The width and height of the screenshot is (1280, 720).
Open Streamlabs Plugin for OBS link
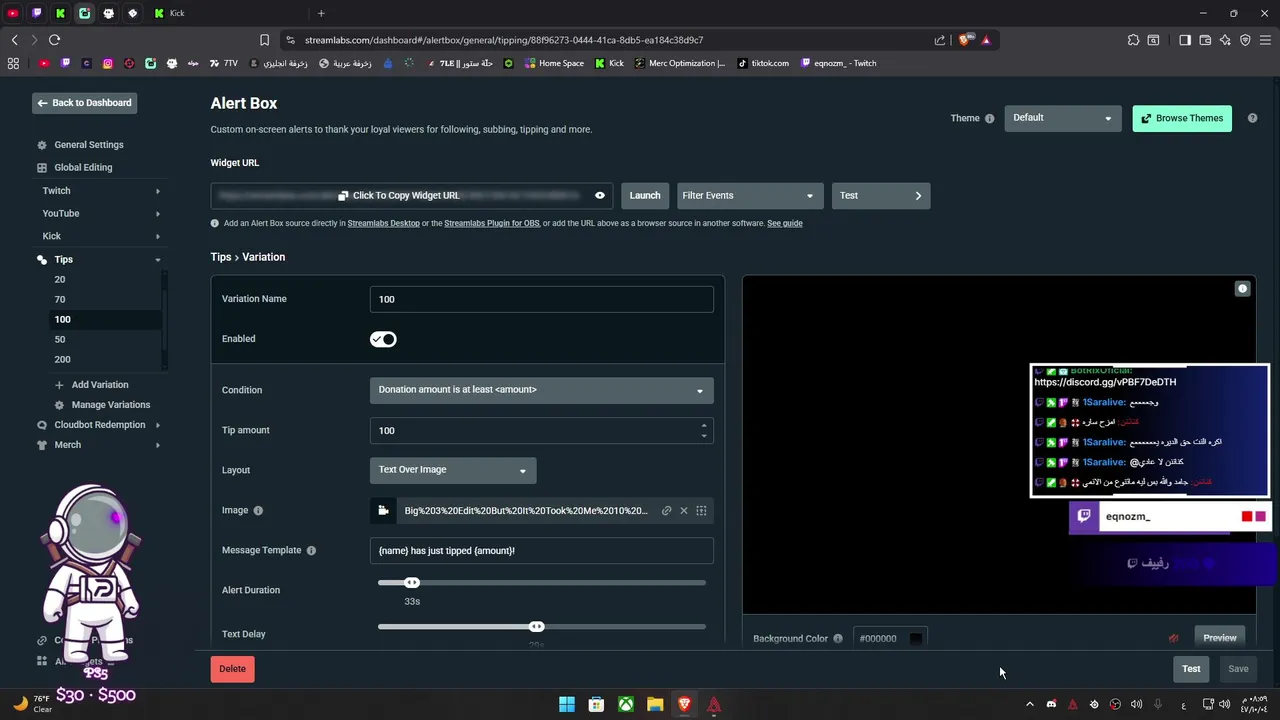(492, 223)
